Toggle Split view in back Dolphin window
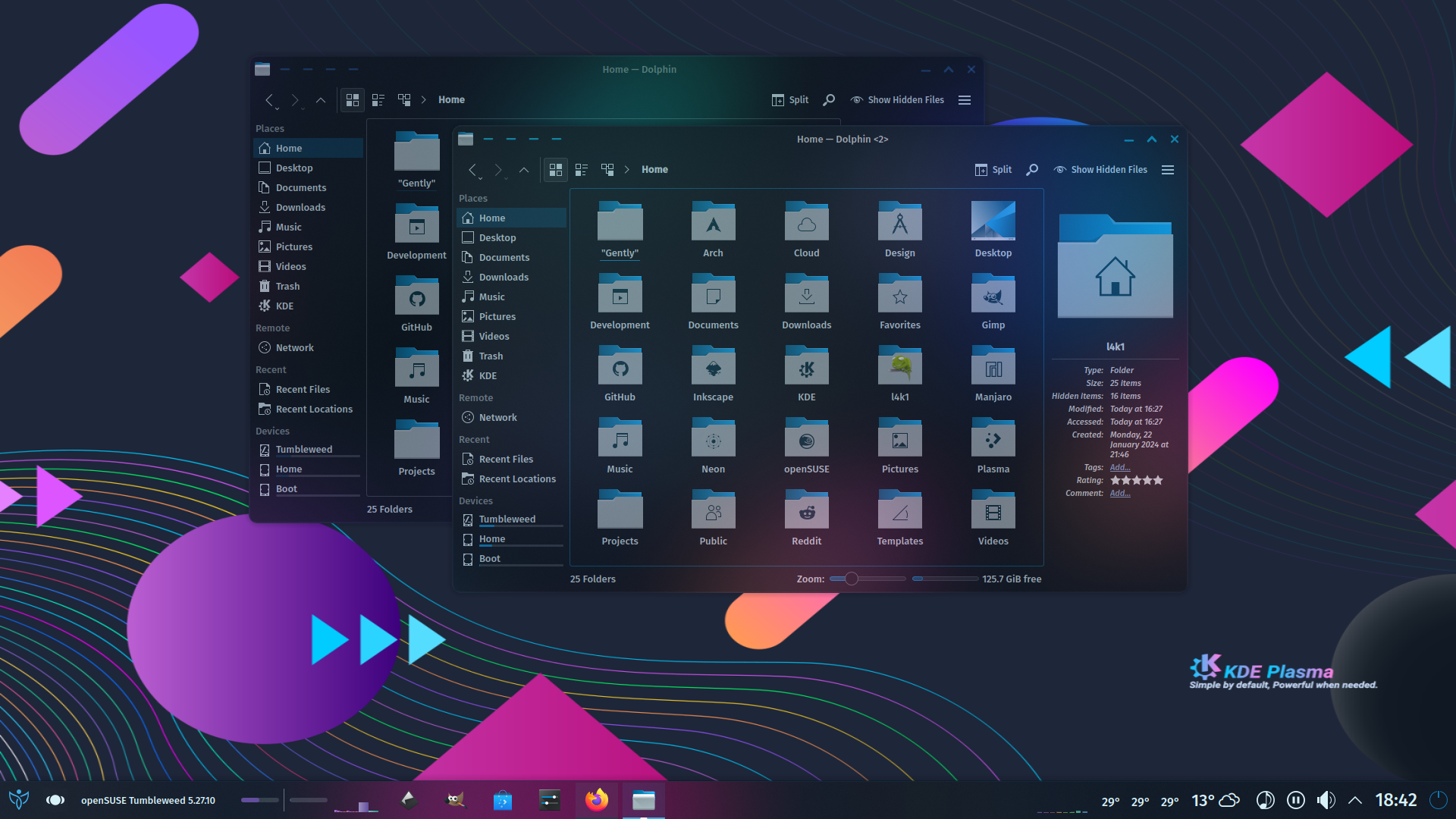The width and height of the screenshot is (1456, 819). [x=789, y=100]
